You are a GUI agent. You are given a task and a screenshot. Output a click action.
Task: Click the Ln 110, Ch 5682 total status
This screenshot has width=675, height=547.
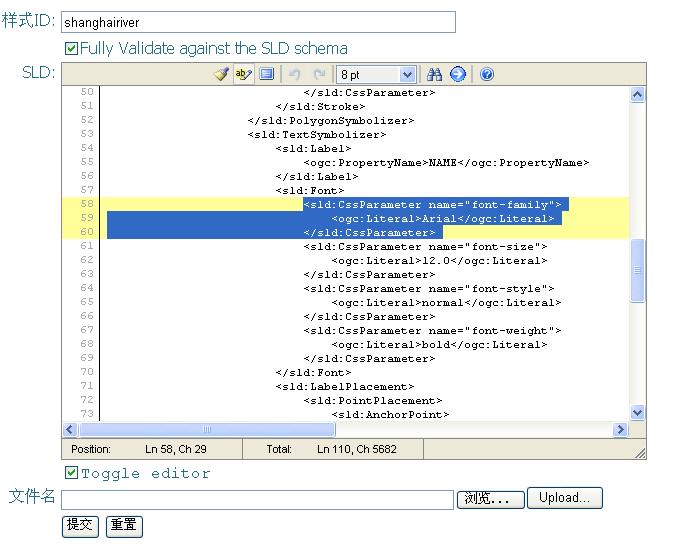pos(356,449)
